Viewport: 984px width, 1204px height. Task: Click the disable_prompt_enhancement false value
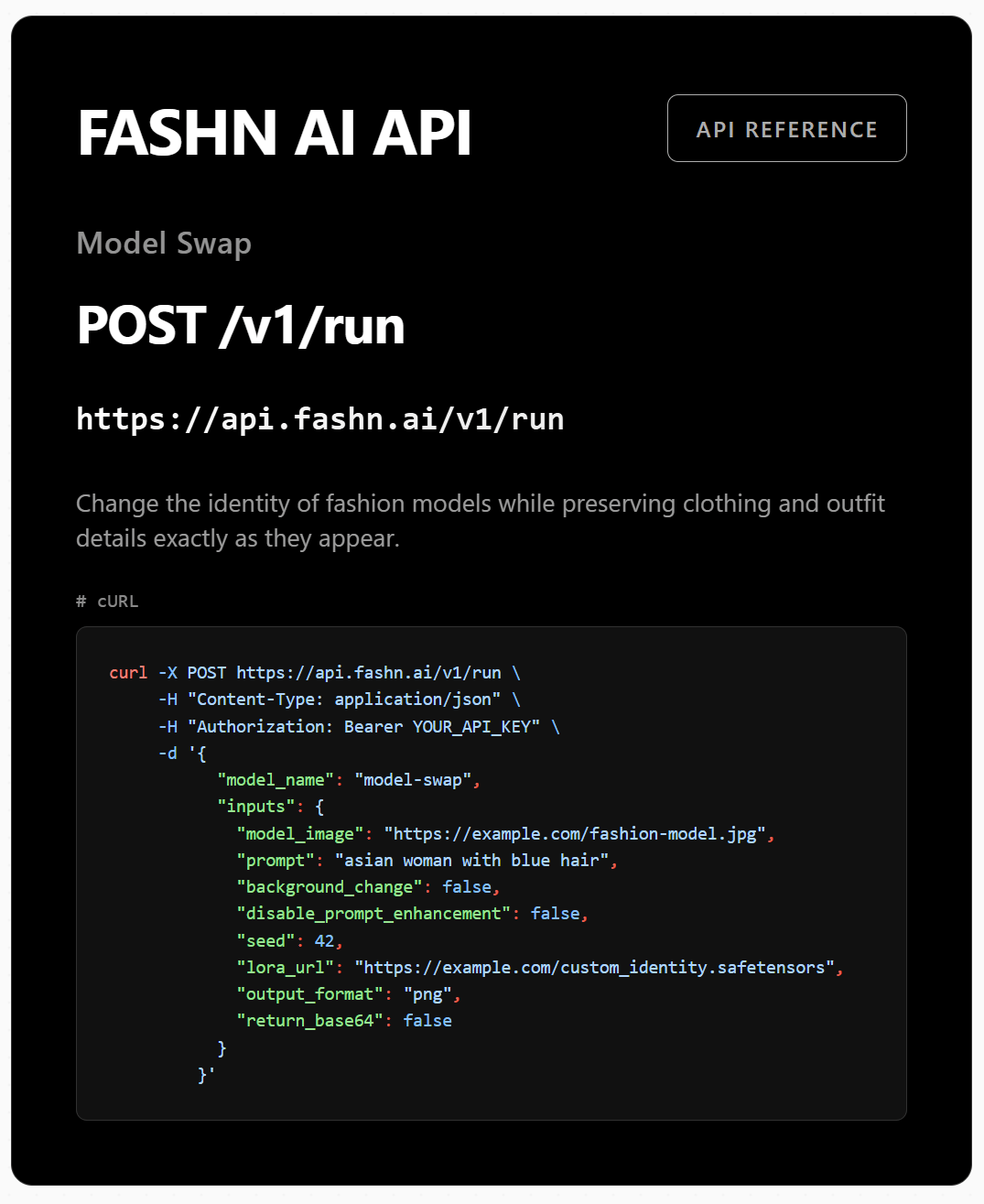point(555,914)
